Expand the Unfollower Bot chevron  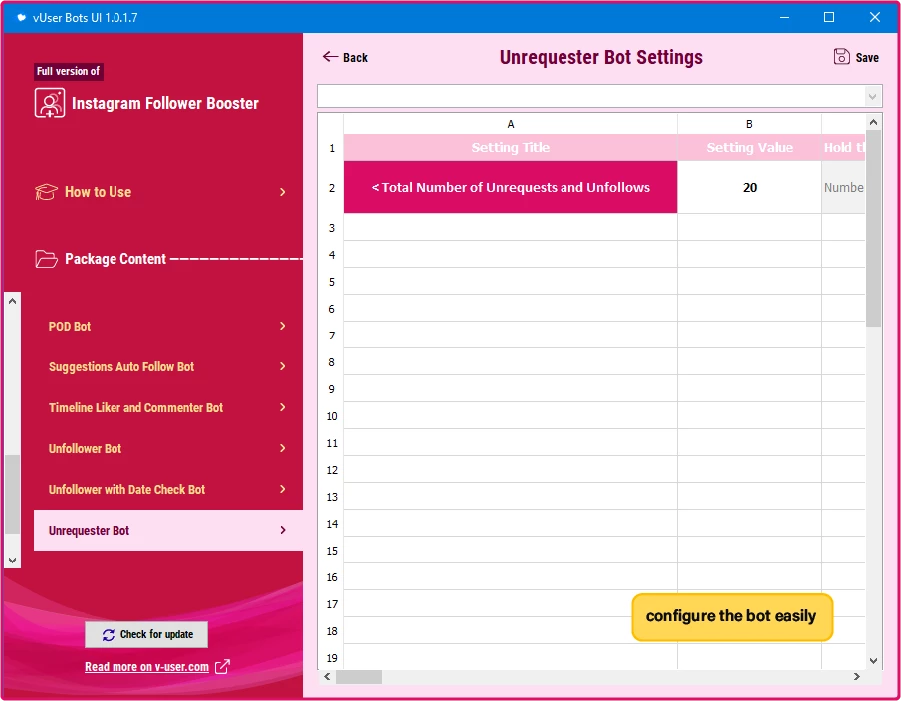coord(282,448)
